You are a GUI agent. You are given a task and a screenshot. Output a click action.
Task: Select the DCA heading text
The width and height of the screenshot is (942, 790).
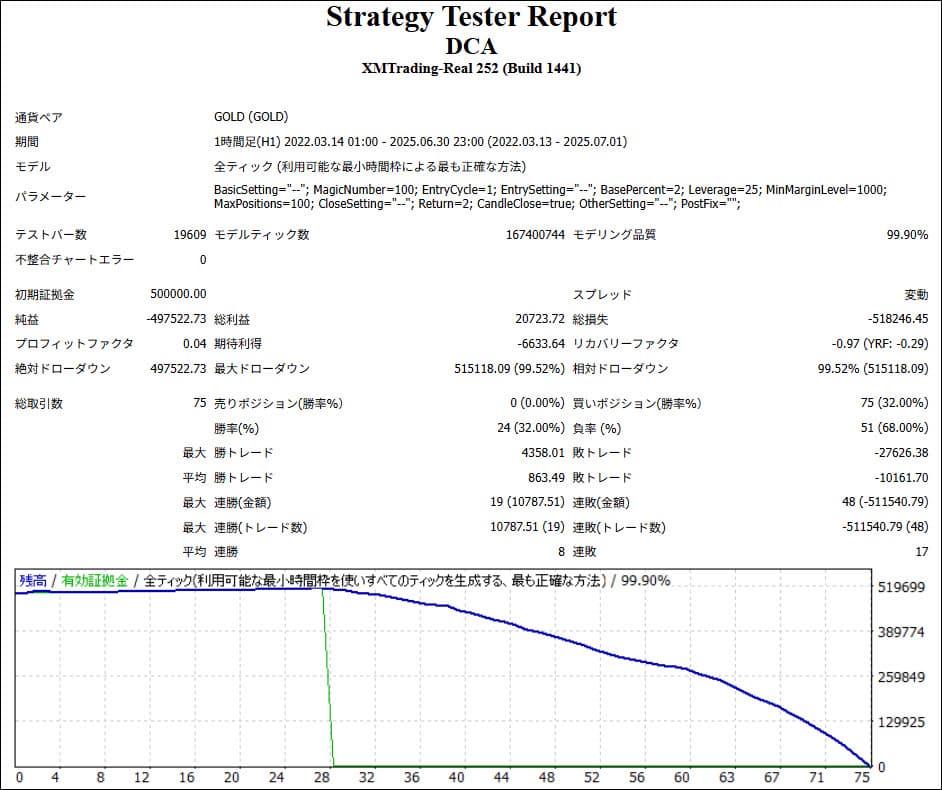tap(471, 46)
